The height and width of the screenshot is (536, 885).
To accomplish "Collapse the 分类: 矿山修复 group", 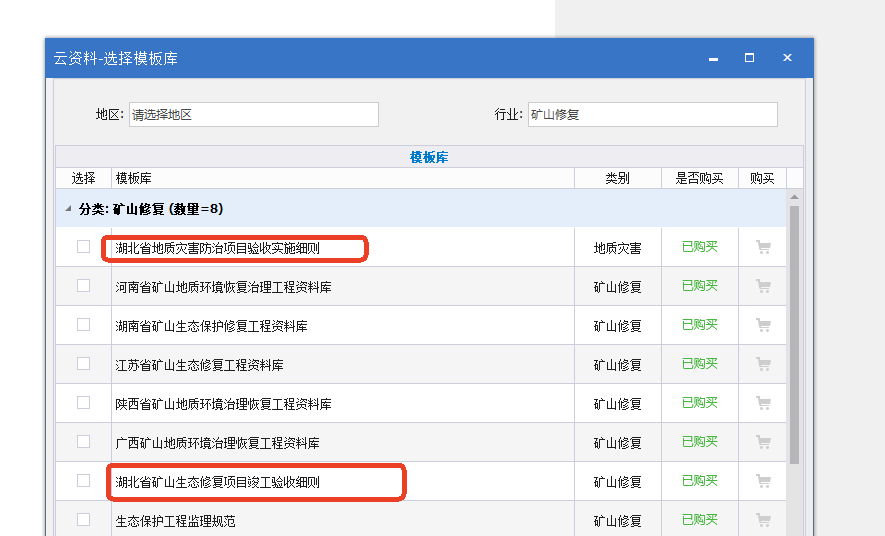I will click(68, 209).
